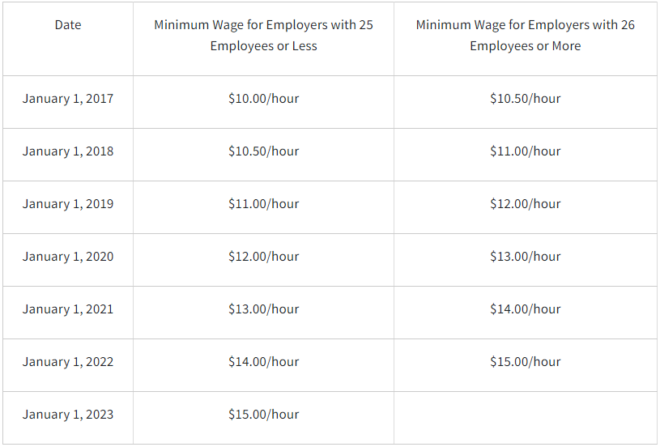This screenshot has height=447, width=660.
Task: Select the January 1, 2020 date cell
Action: click(x=68, y=257)
